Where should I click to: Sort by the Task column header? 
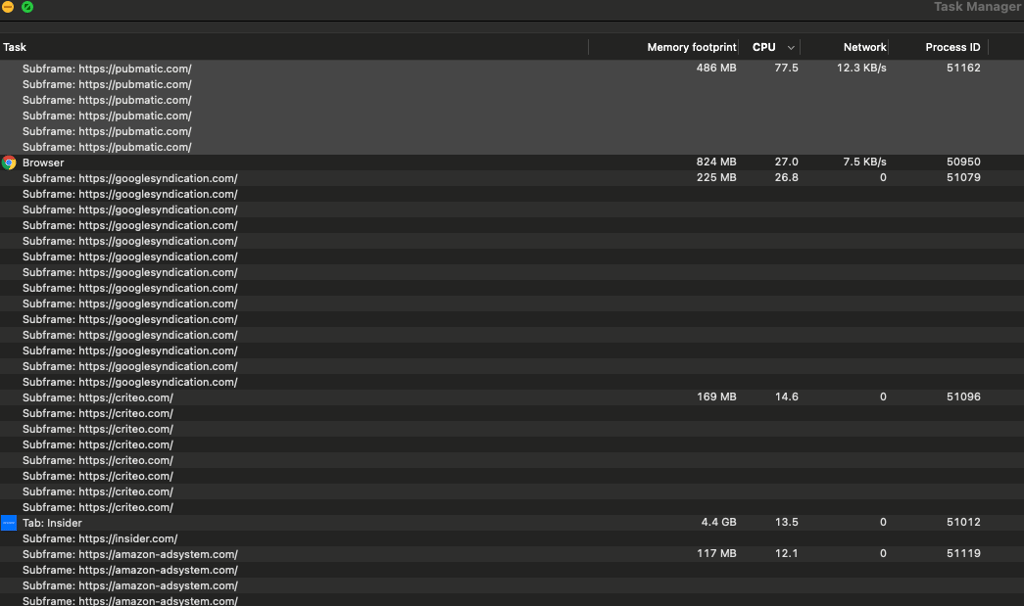point(14,47)
